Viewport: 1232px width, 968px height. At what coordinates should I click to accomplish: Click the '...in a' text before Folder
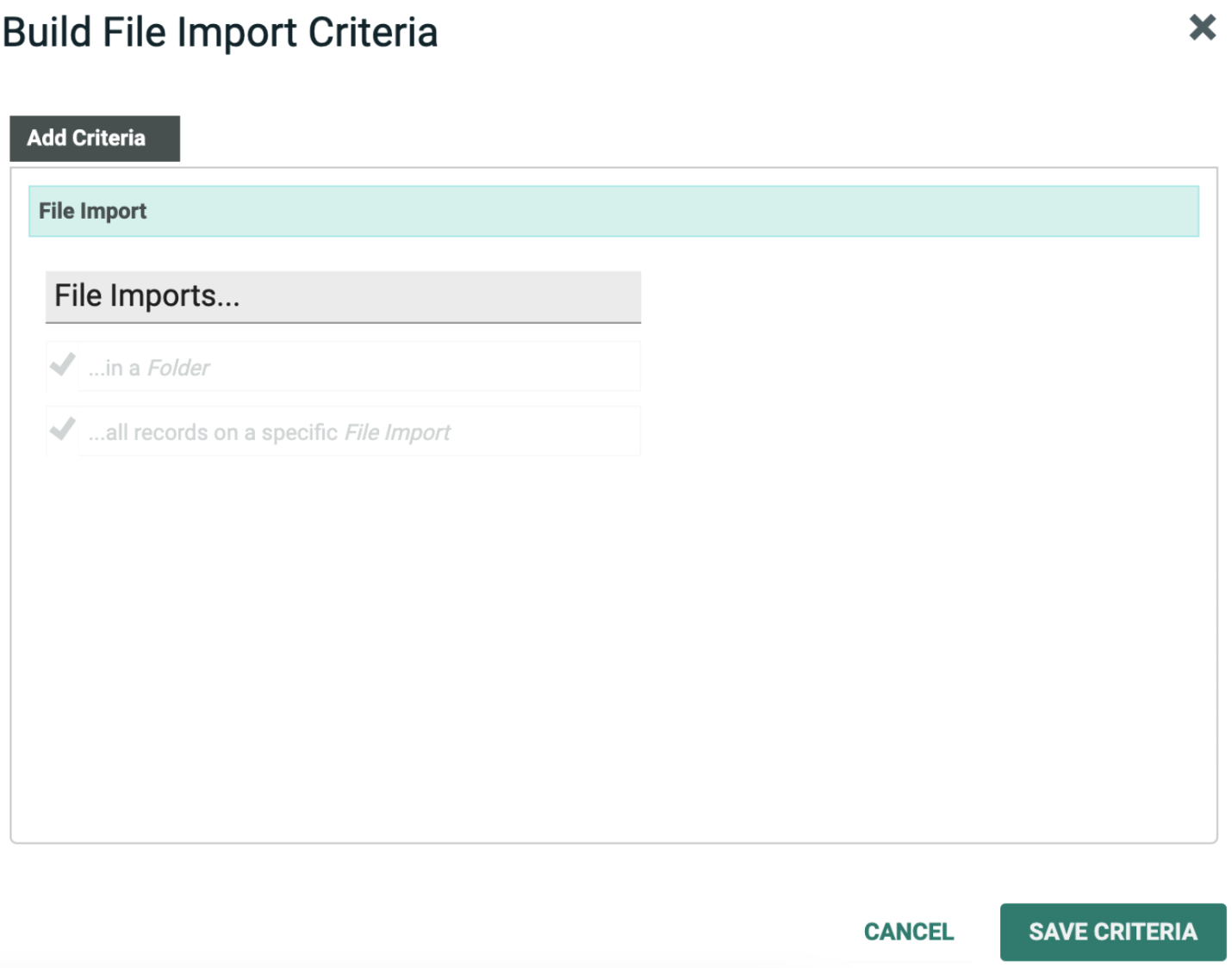coord(114,369)
